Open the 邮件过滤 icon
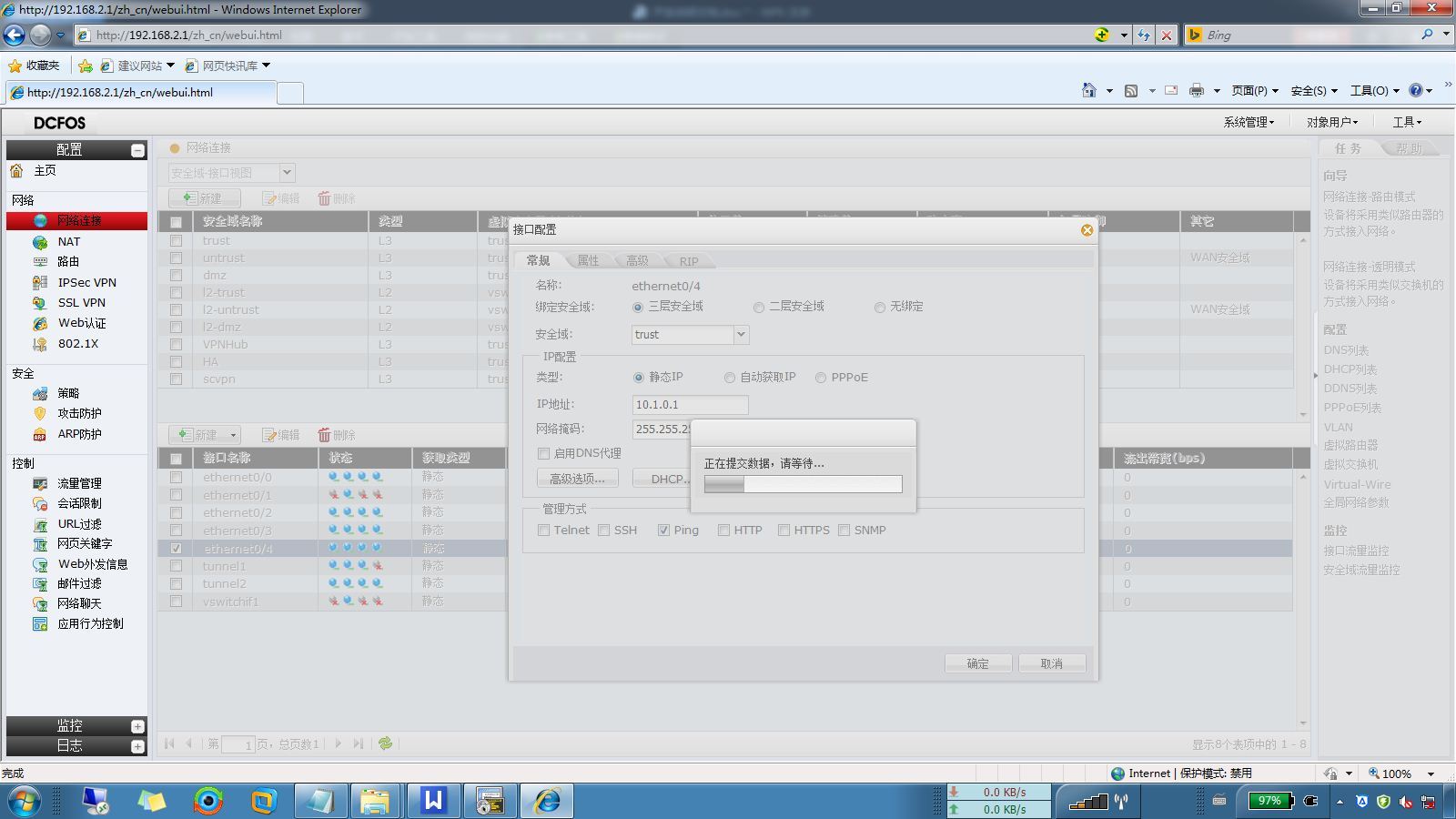Screen dimensions: 1456x819 [40, 584]
